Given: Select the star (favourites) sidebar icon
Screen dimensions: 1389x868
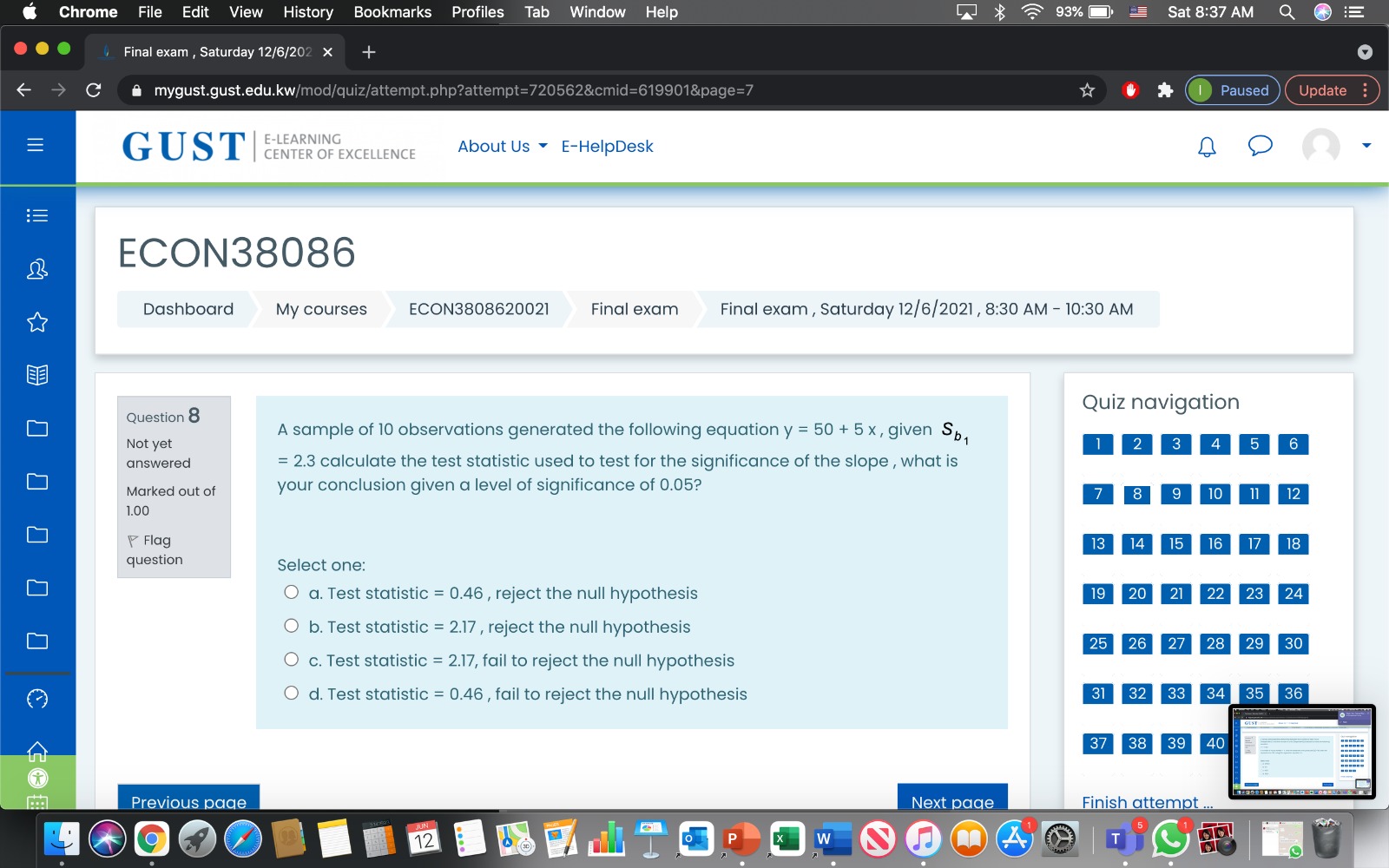Looking at the screenshot, I should 37,322.
